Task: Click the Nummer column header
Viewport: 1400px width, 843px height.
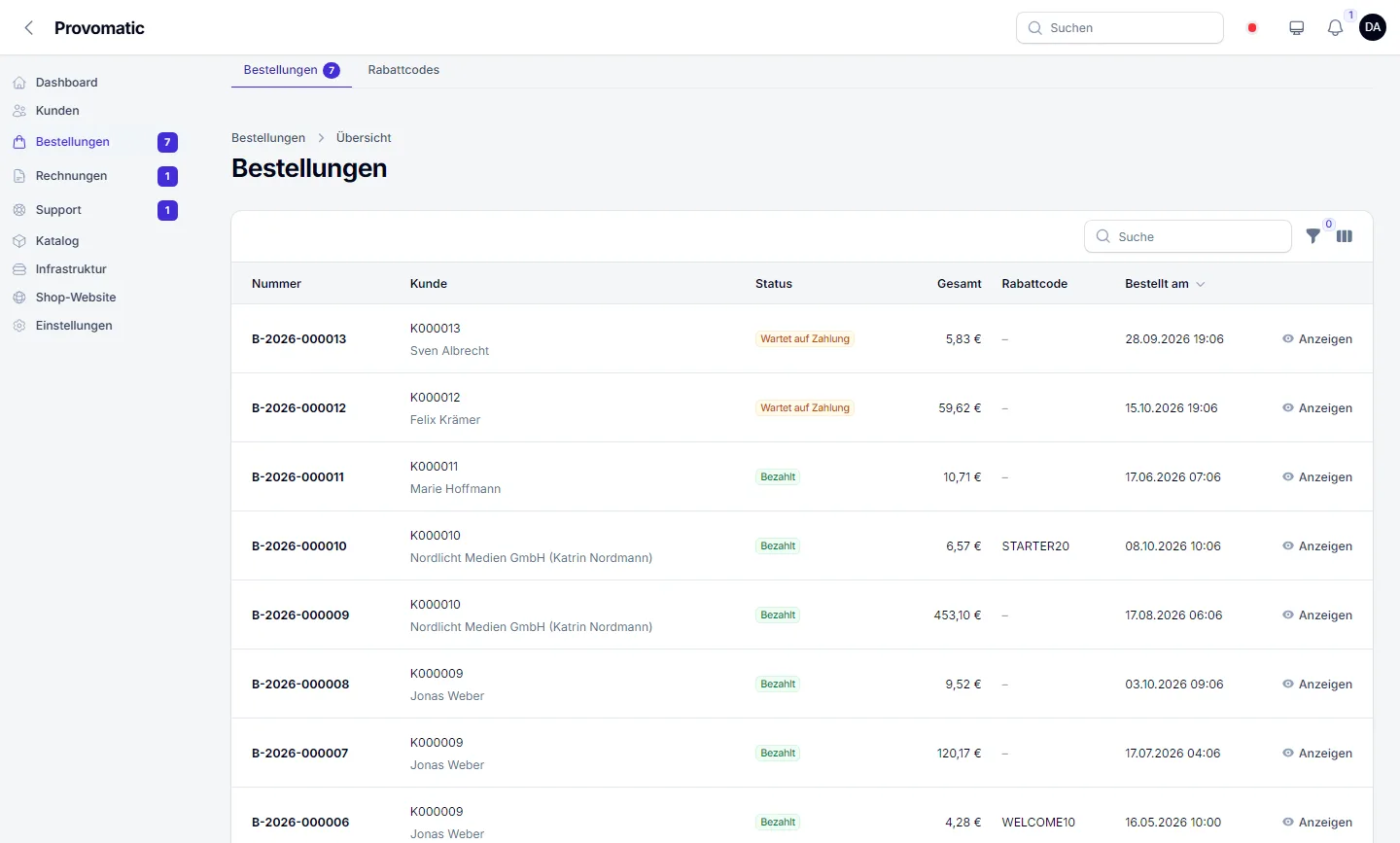Action: pyautogui.click(x=276, y=284)
